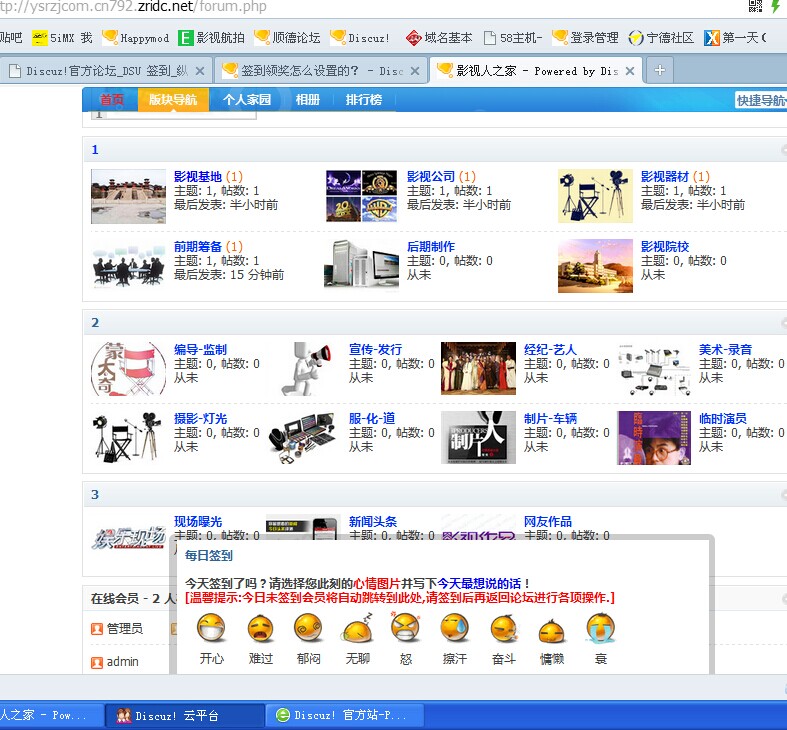Collapse forum category 2 section

click(x=784, y=322)
